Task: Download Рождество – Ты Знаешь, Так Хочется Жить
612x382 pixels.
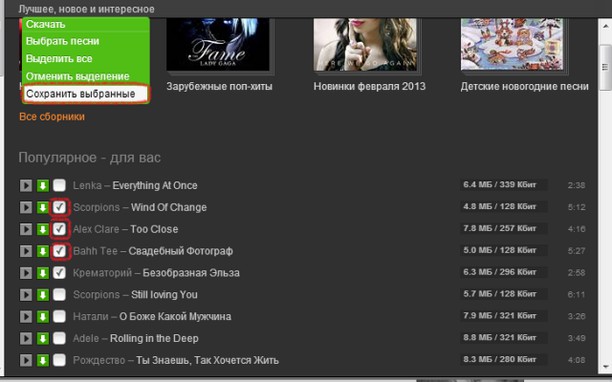Action: (x=43, y=360)
